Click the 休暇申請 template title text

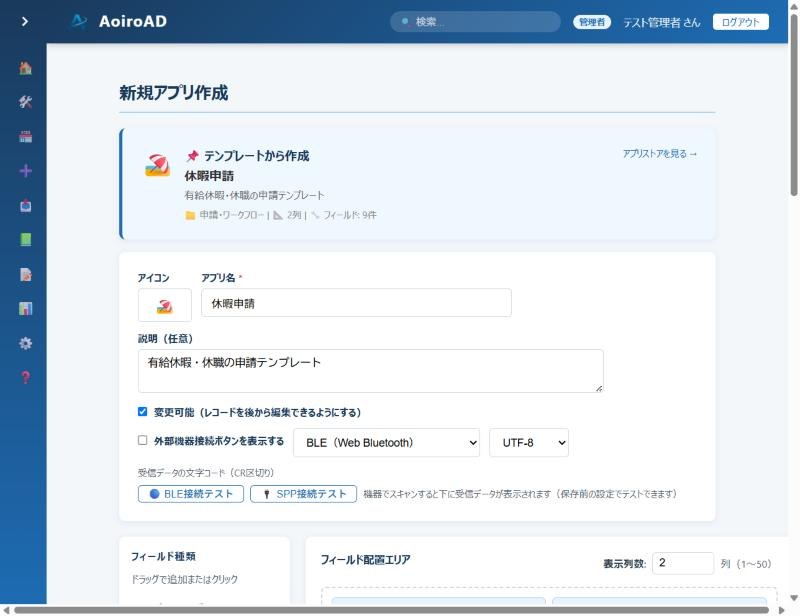click(x=209, y=176)
